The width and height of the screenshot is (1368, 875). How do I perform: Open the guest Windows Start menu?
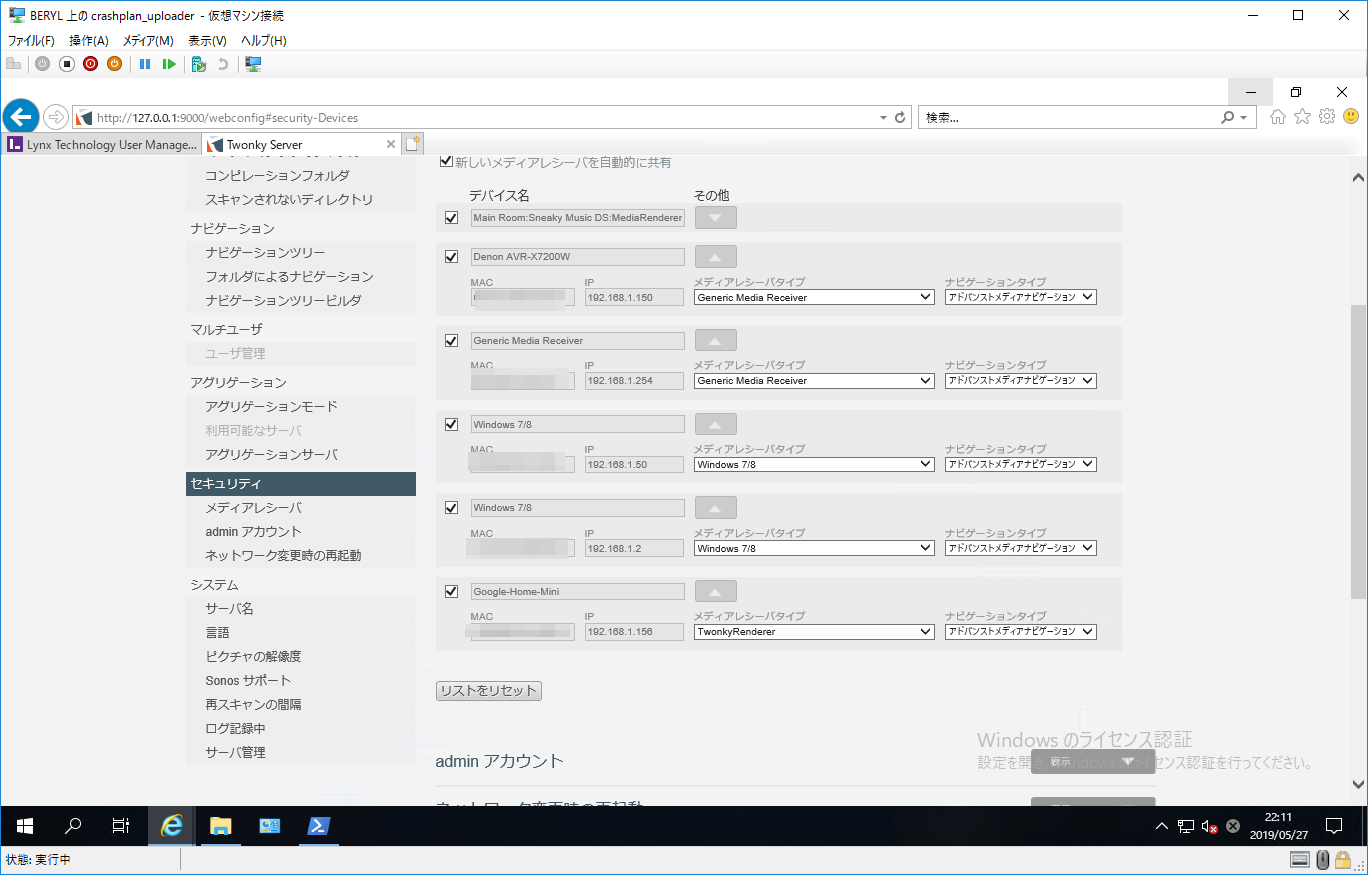point(25,826)
